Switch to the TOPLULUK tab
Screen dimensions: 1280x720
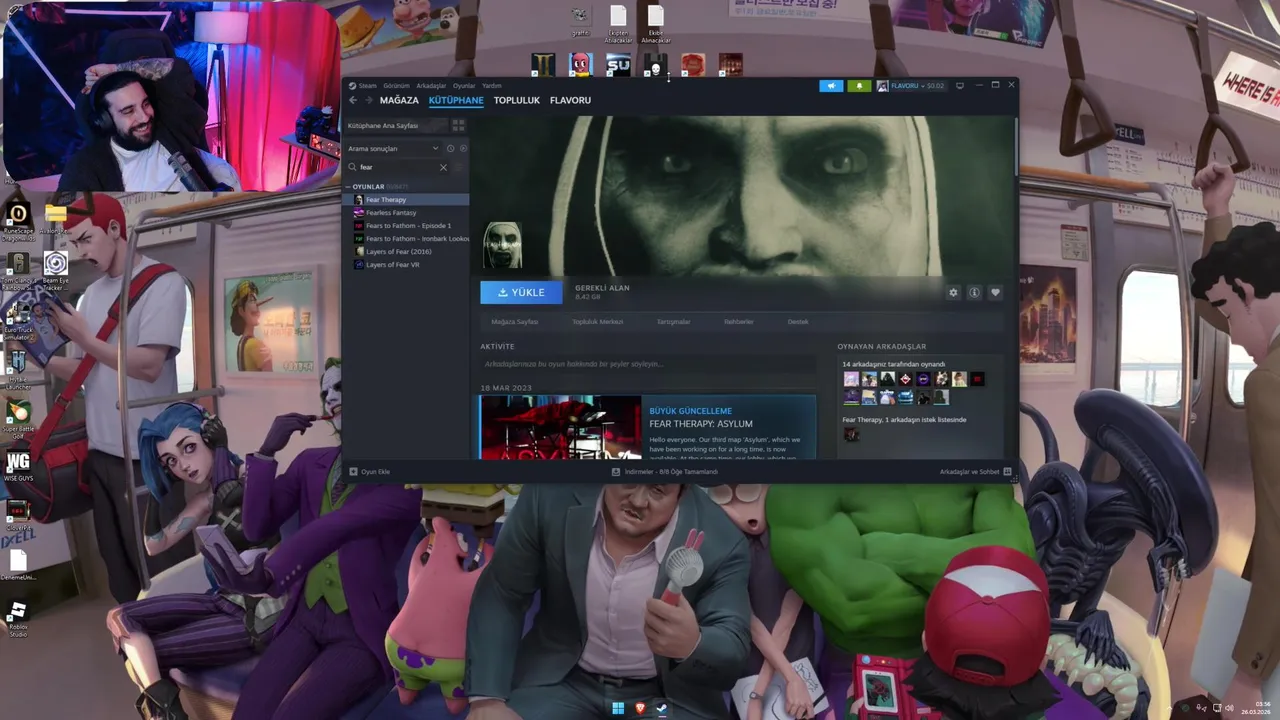point(516,100)
